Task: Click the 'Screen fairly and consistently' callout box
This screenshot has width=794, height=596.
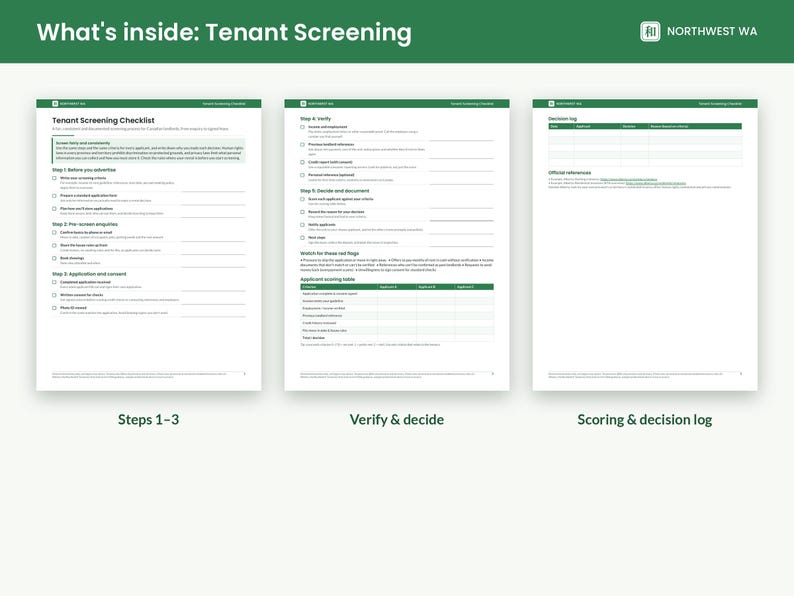Action: [149, 150]
